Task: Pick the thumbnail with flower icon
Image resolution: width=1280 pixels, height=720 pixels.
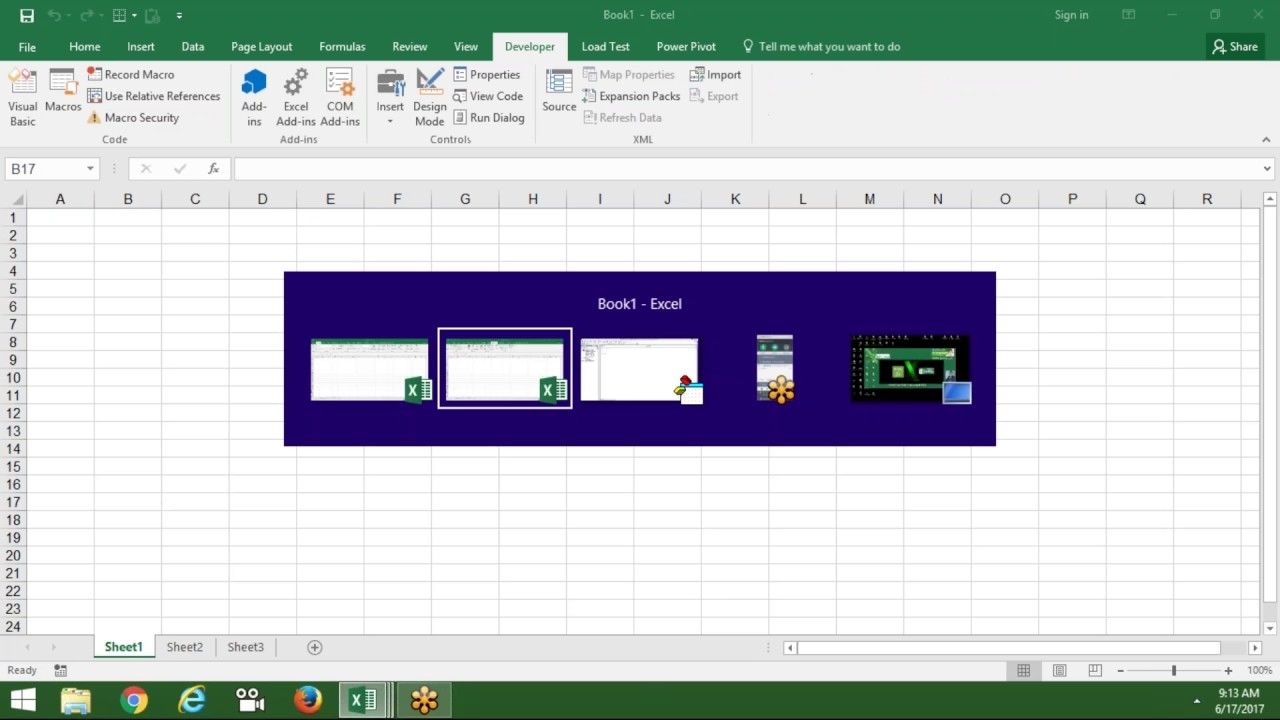Action: click(x=775, y=369)
